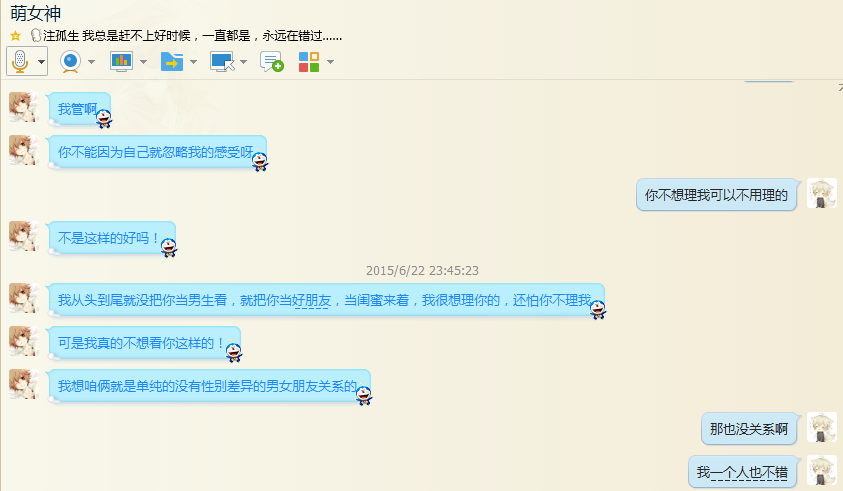
Task: Click avatar beside 不是这样的好吗 message
Action: pyautogui.click(x=24, y=236)
